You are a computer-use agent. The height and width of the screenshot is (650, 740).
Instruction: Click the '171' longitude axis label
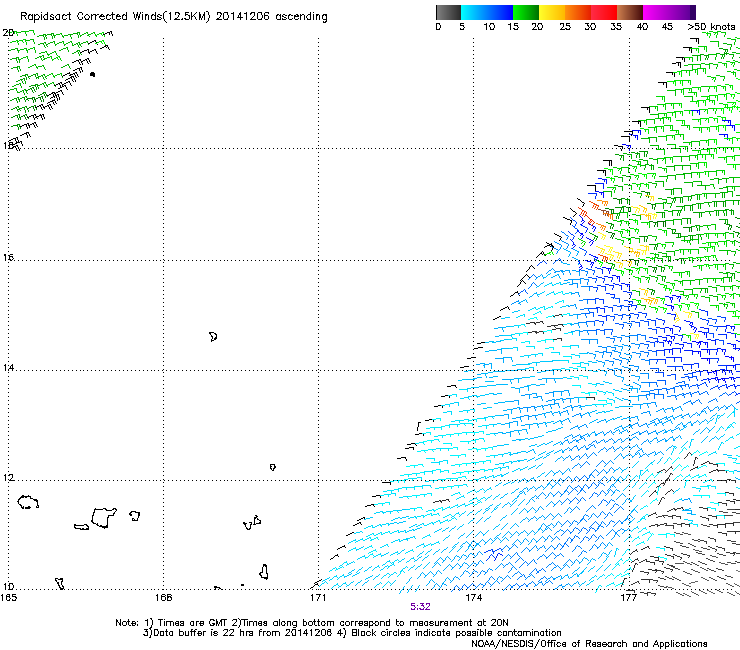pyautogui.click(x=318, y=598)
